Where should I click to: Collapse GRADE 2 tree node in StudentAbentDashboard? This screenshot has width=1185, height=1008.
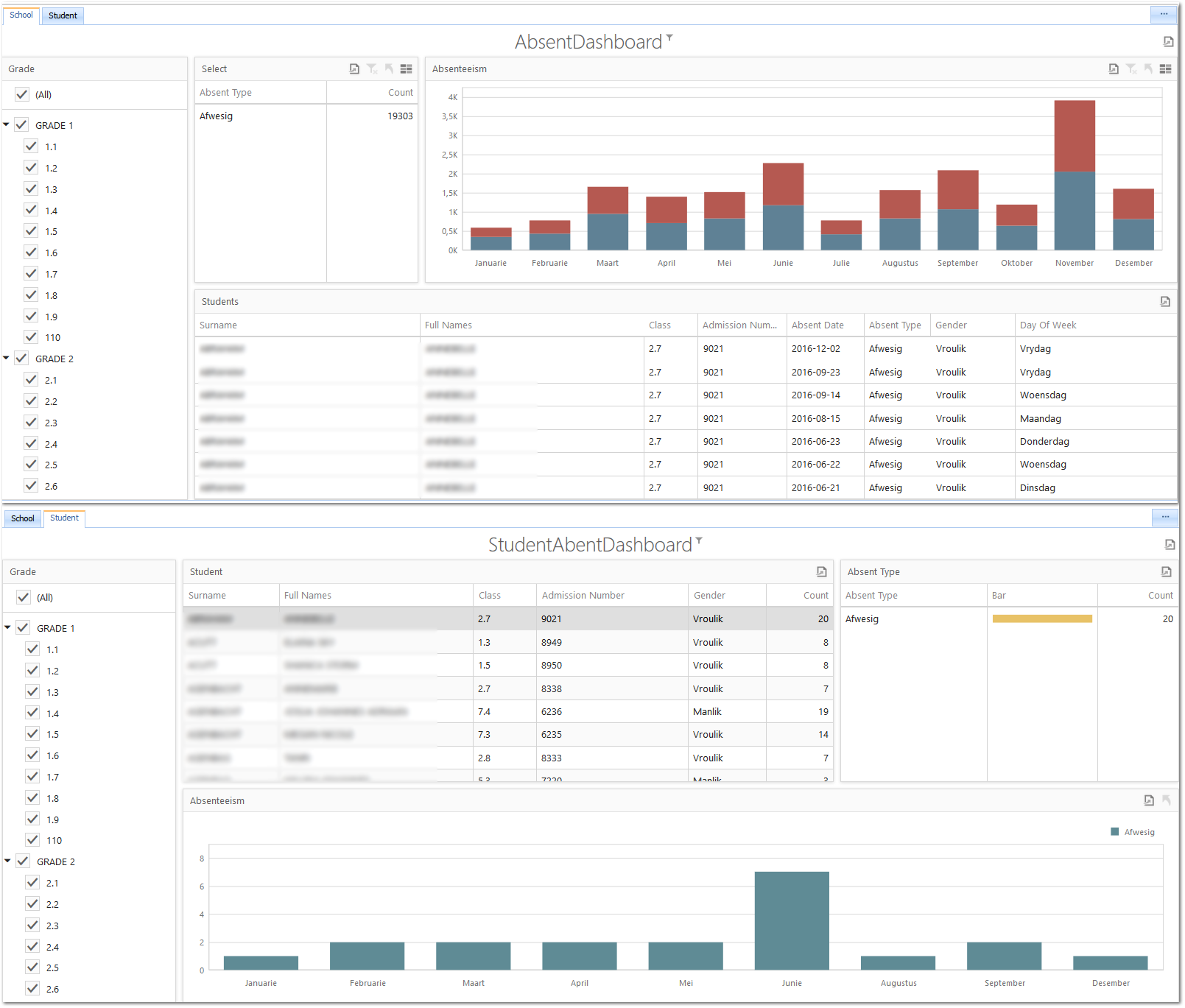8,861
